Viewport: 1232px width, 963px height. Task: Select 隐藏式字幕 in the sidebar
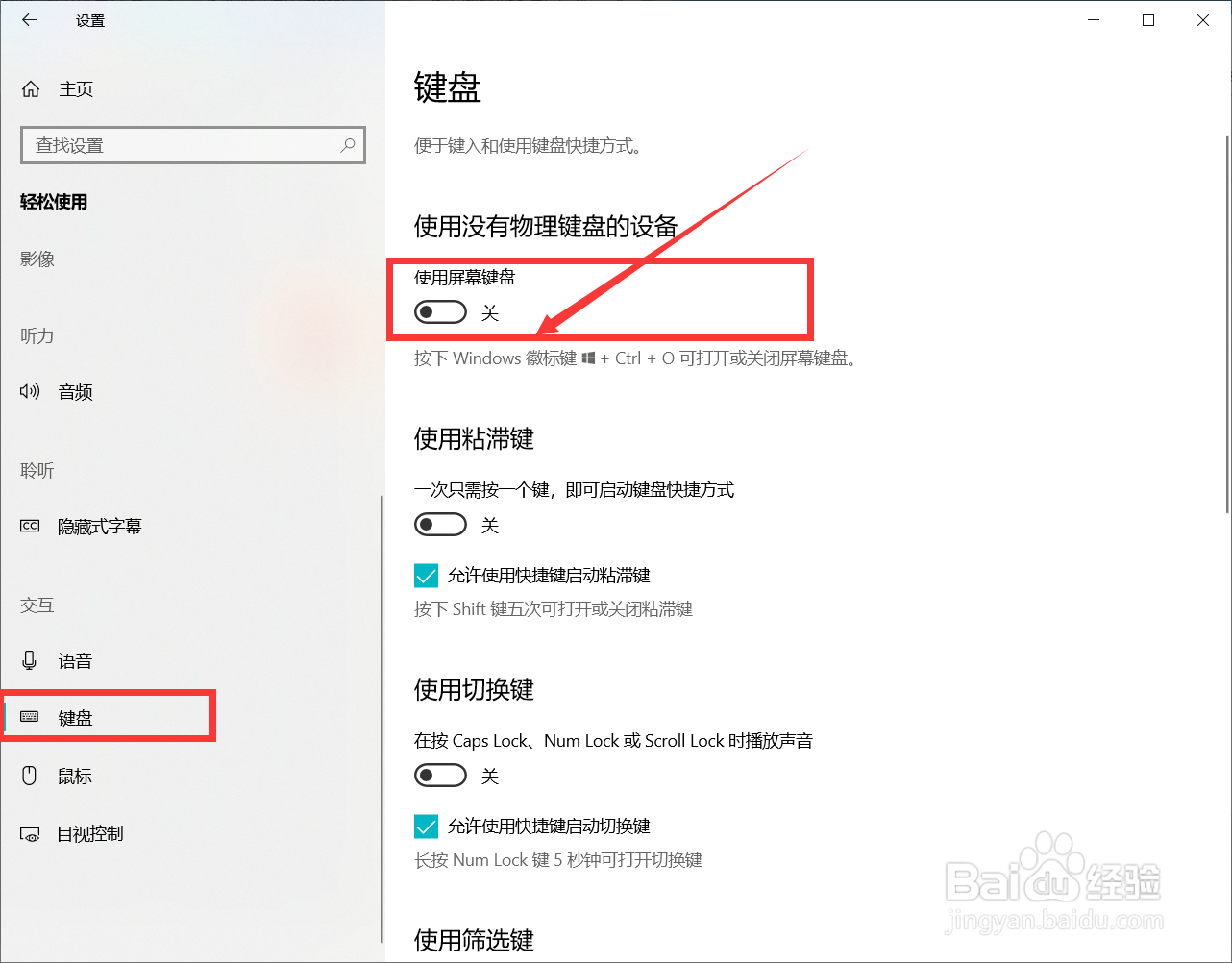point(100,527)
